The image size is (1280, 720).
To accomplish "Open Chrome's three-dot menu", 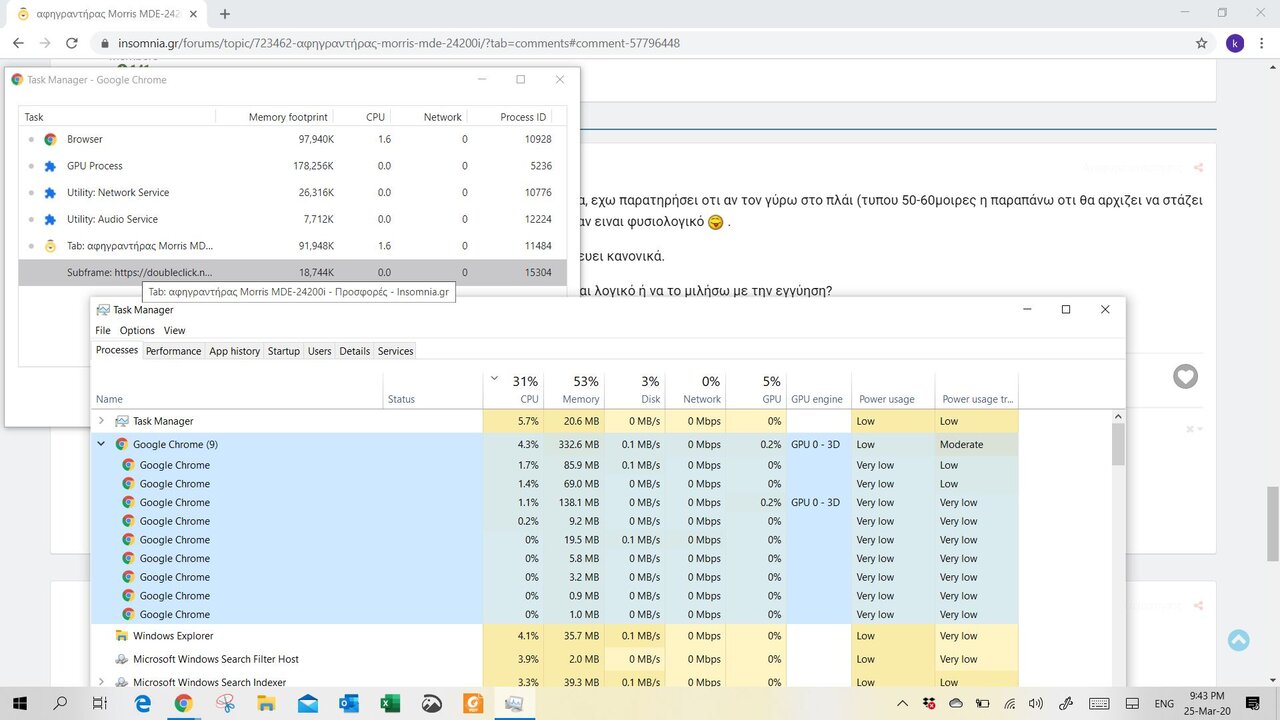I will 1263,43.
